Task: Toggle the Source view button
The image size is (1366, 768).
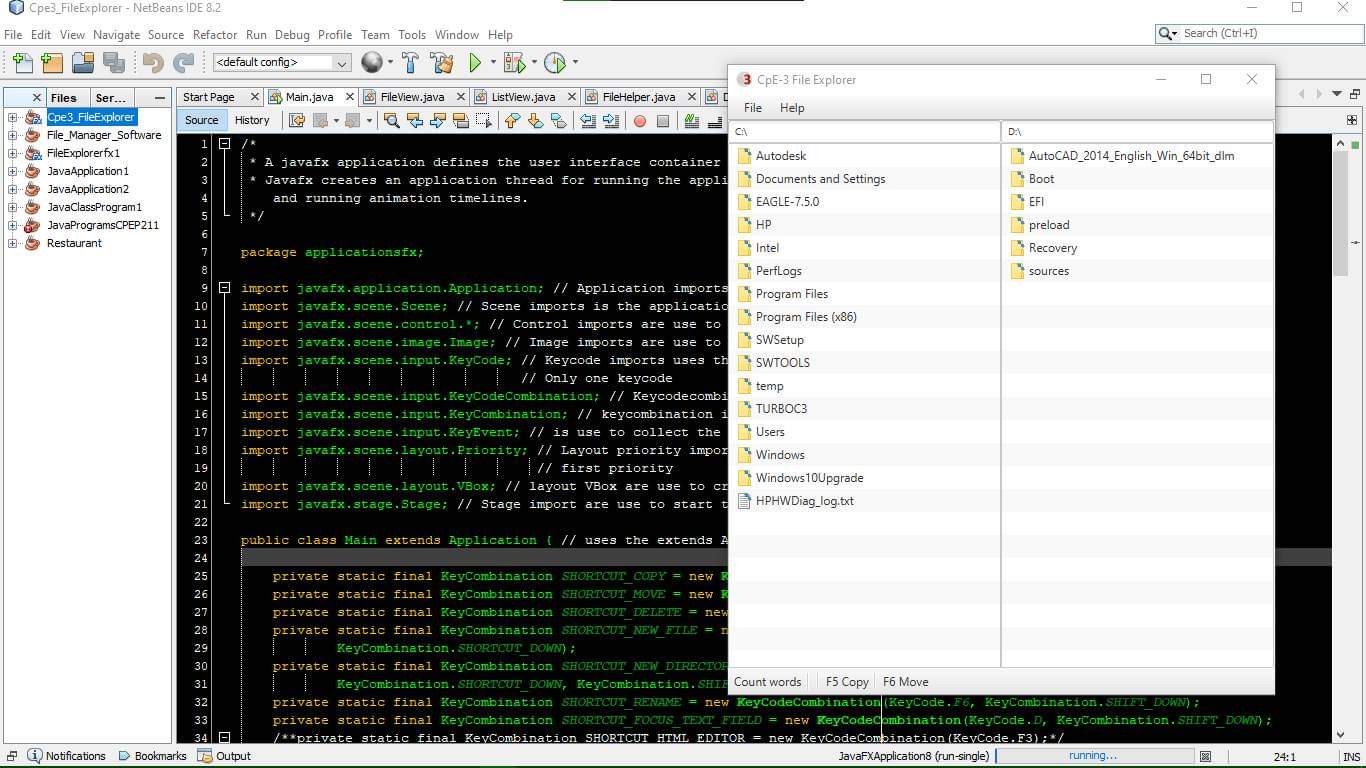Action: (201, 120)
